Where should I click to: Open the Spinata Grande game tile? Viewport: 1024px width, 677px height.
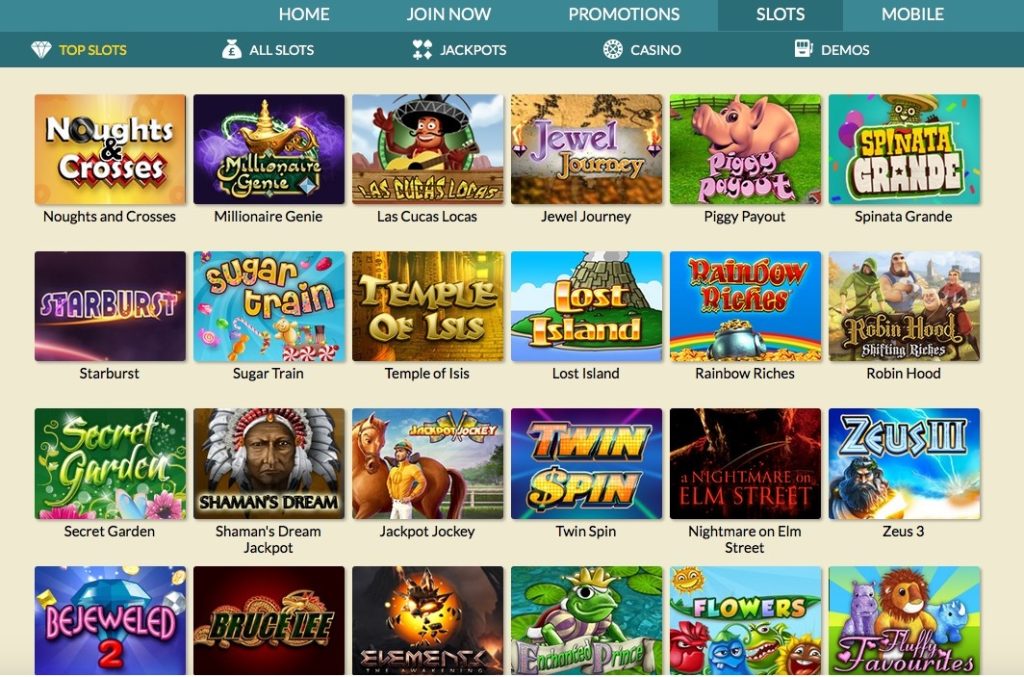tap(904, 149)
